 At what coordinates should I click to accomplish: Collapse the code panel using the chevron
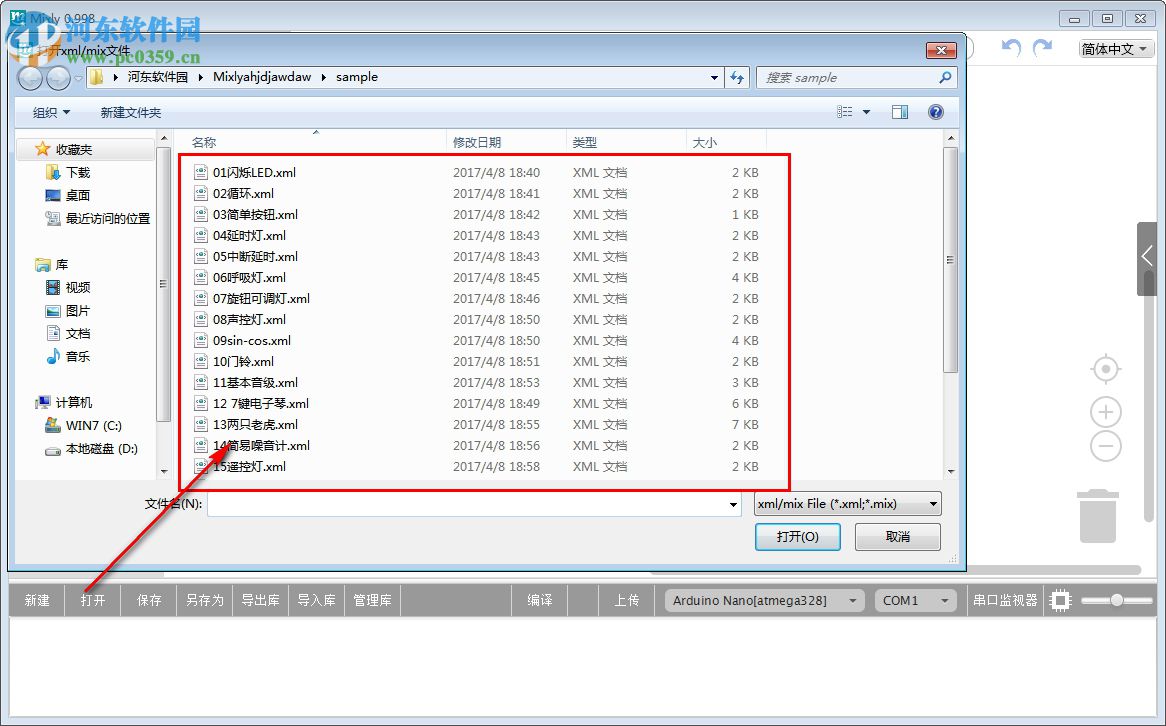tap(1146, 257)
